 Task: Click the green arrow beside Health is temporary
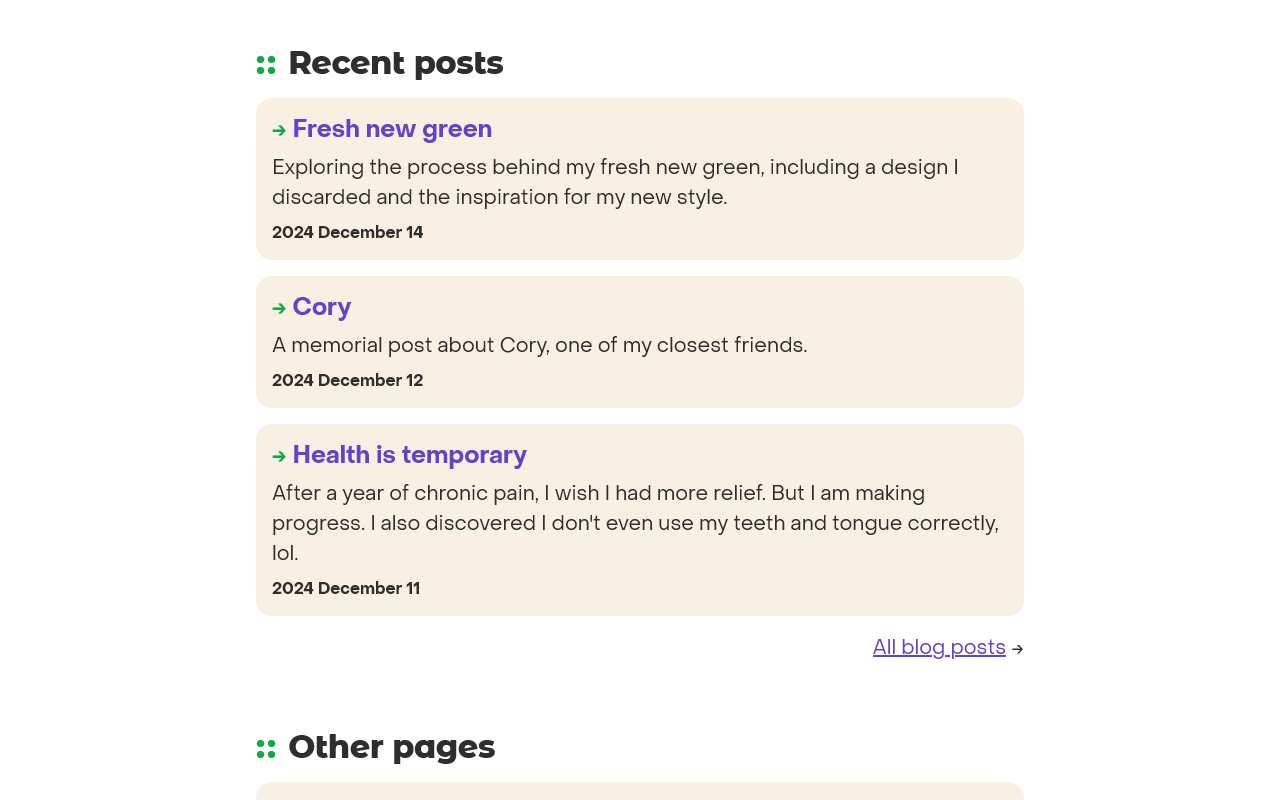click(x=279, y=456)
